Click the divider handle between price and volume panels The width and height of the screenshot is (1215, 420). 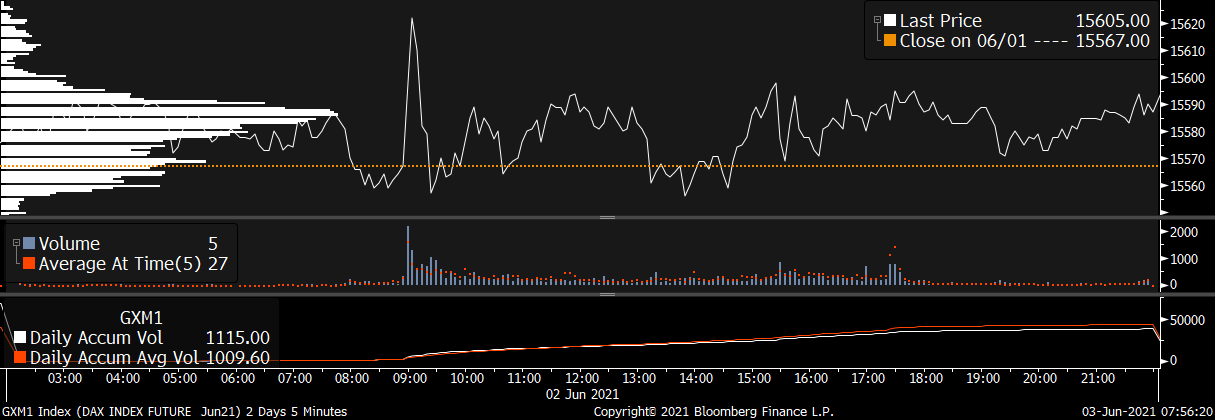coord(606,217)
